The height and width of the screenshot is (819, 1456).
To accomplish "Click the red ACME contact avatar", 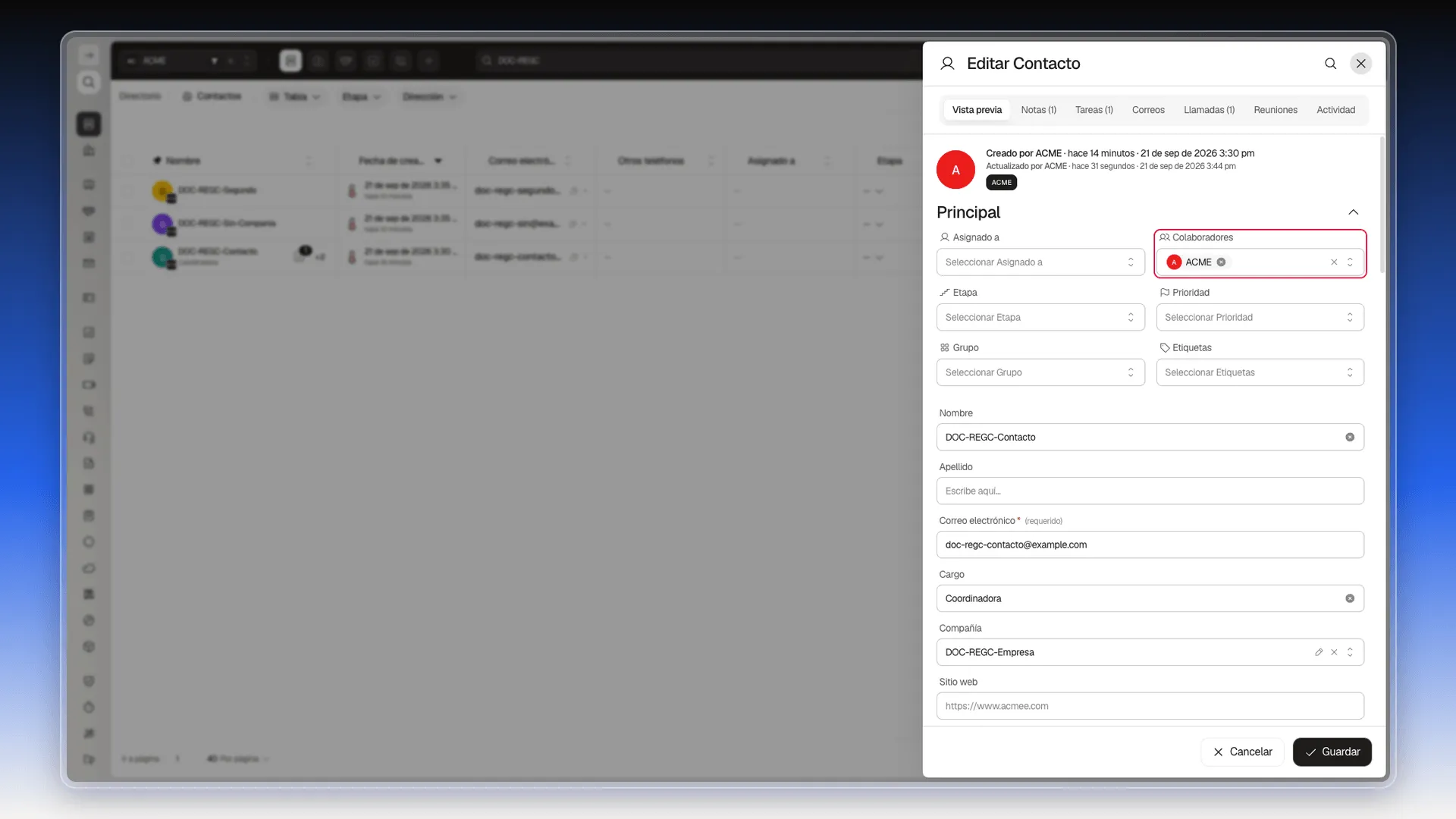I will pos(955,170).
